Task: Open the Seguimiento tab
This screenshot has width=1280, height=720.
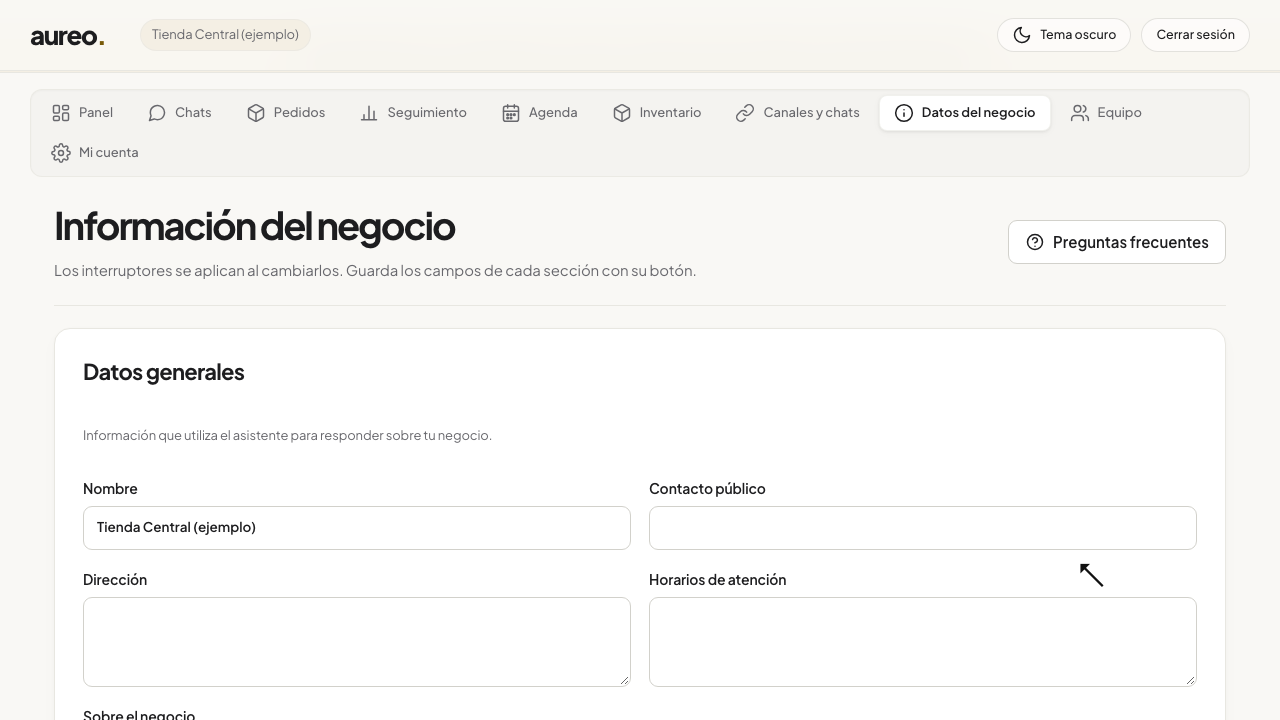Action: pyautogui.click(x=414, y=113)
